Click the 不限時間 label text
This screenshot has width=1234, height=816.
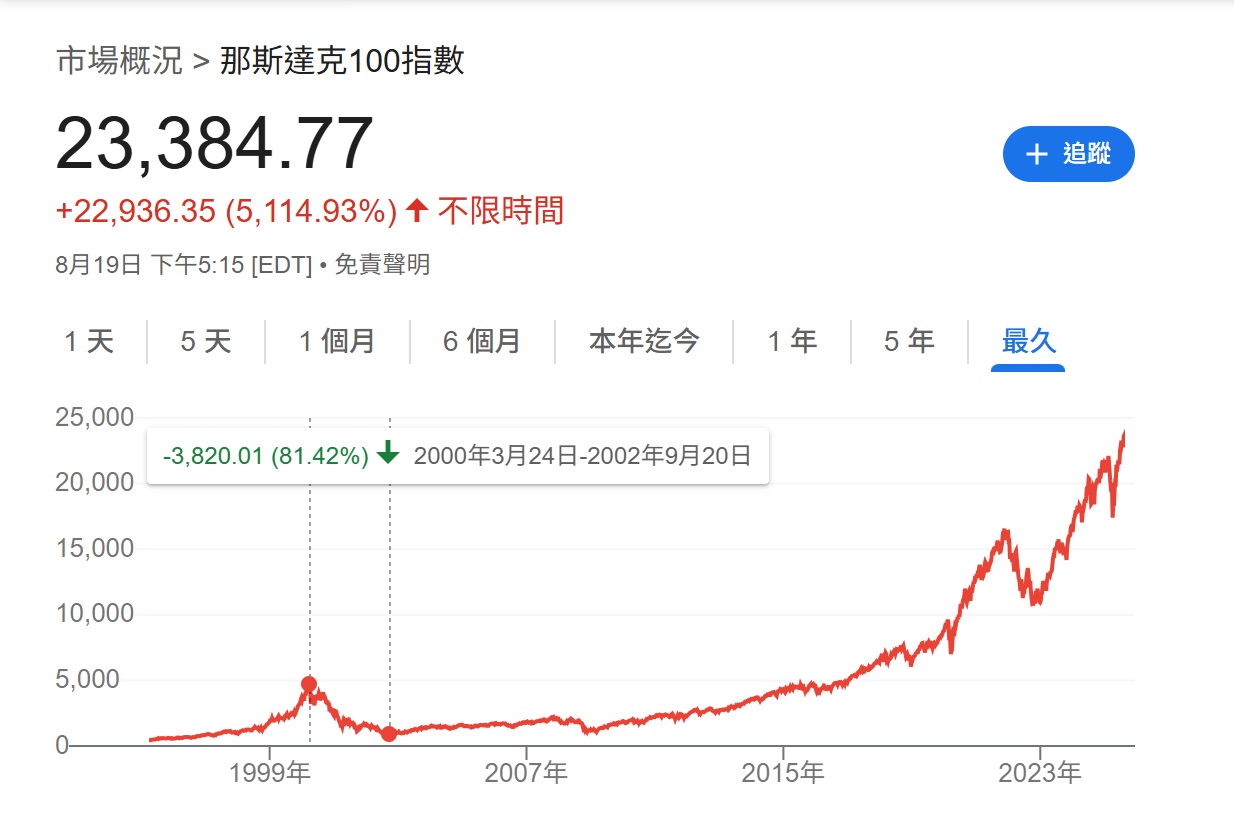501,211
